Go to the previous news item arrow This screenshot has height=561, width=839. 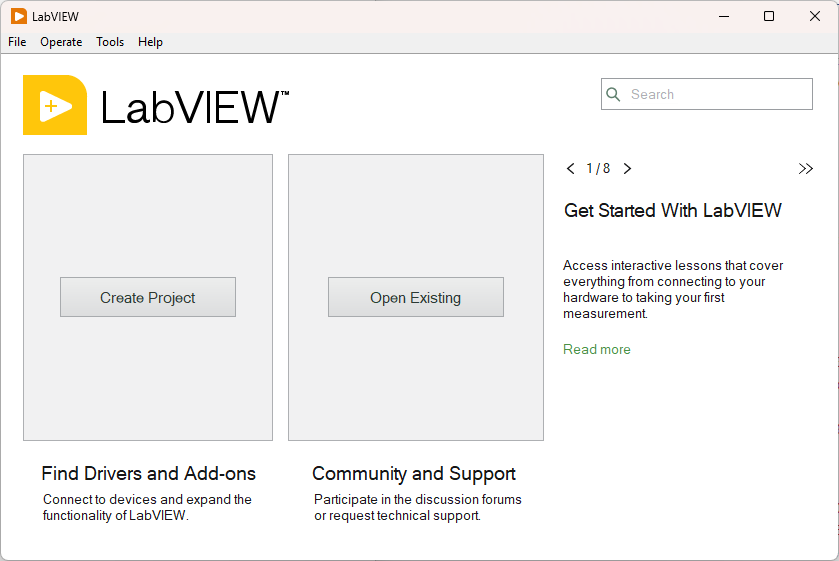coord(570,169)
